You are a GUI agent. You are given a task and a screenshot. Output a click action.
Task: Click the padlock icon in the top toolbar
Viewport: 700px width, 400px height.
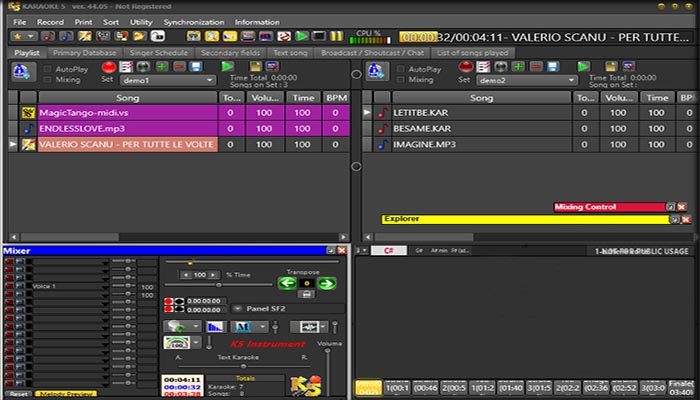coord(158,36)
